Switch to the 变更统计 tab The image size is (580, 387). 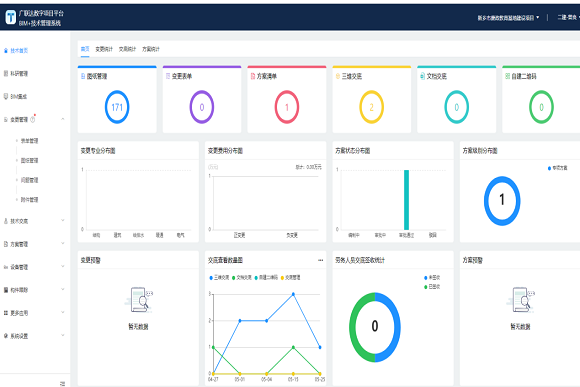(104, 49)
